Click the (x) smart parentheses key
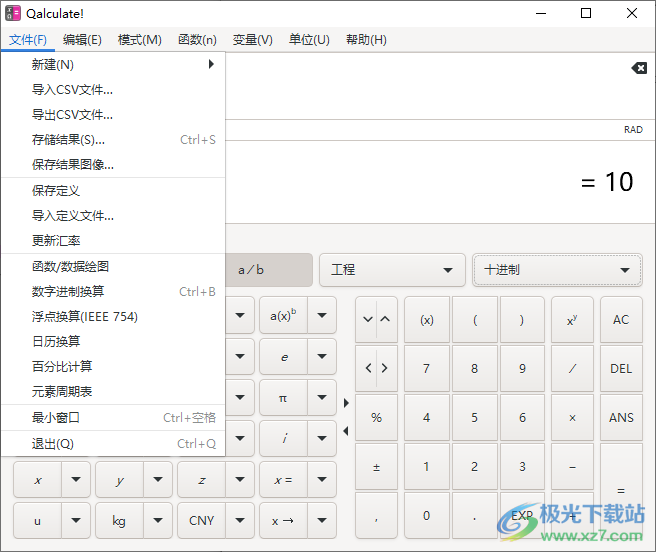The width and height of the screenshot is (656, 552). (x=427, y=320)
